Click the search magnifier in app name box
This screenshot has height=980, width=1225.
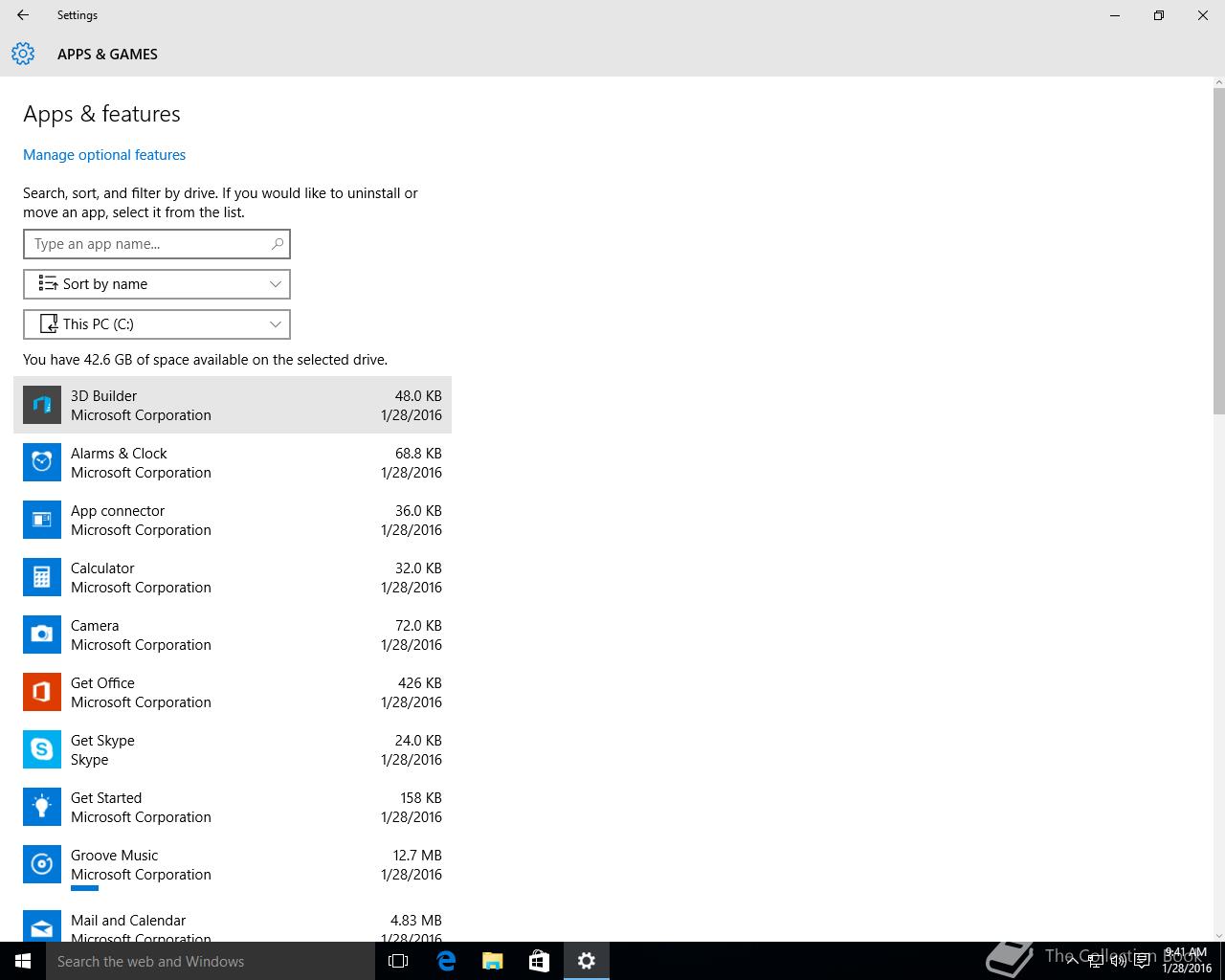point(277,244)
